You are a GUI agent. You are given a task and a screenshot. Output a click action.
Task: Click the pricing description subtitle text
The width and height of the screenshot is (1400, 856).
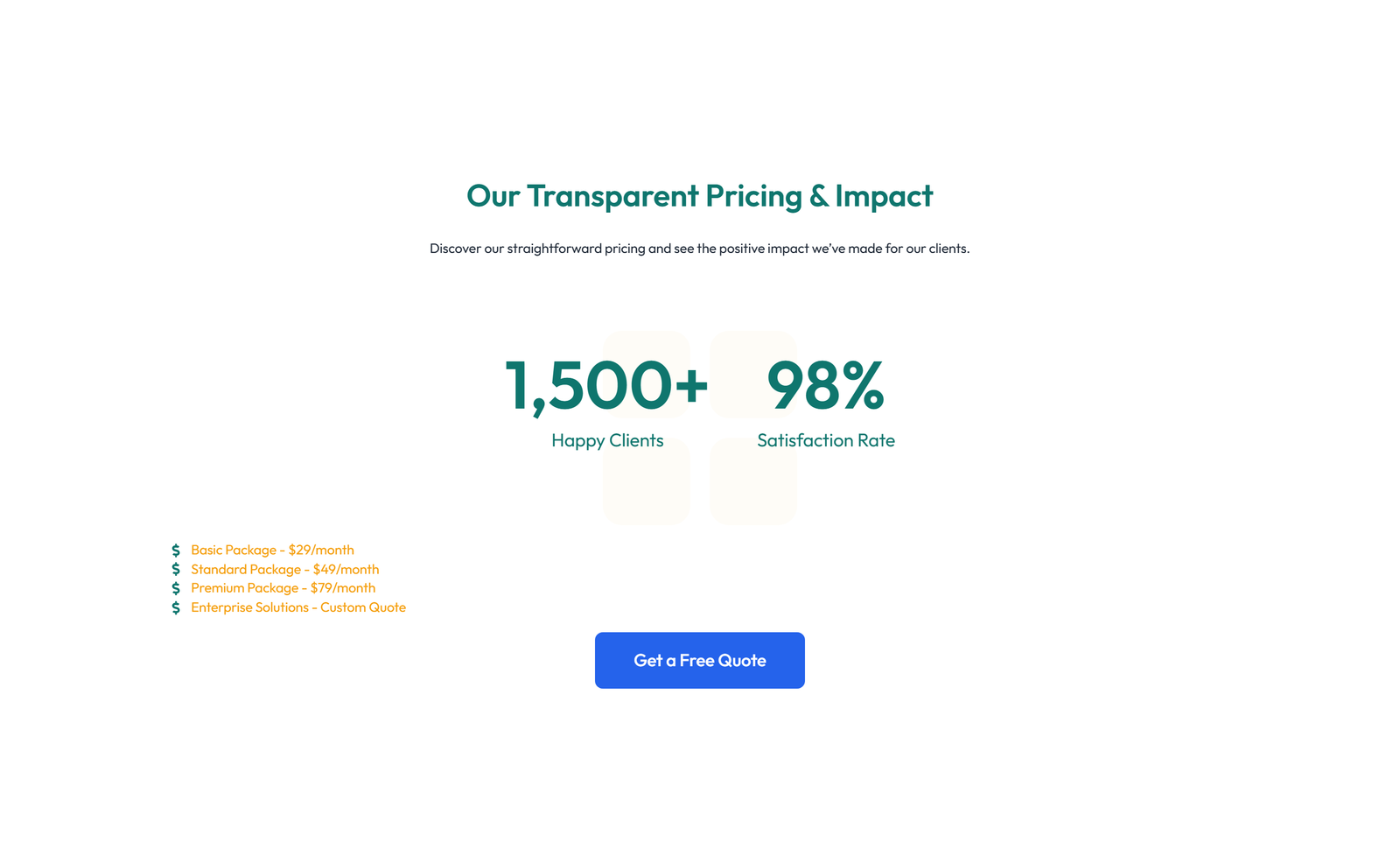700,248
